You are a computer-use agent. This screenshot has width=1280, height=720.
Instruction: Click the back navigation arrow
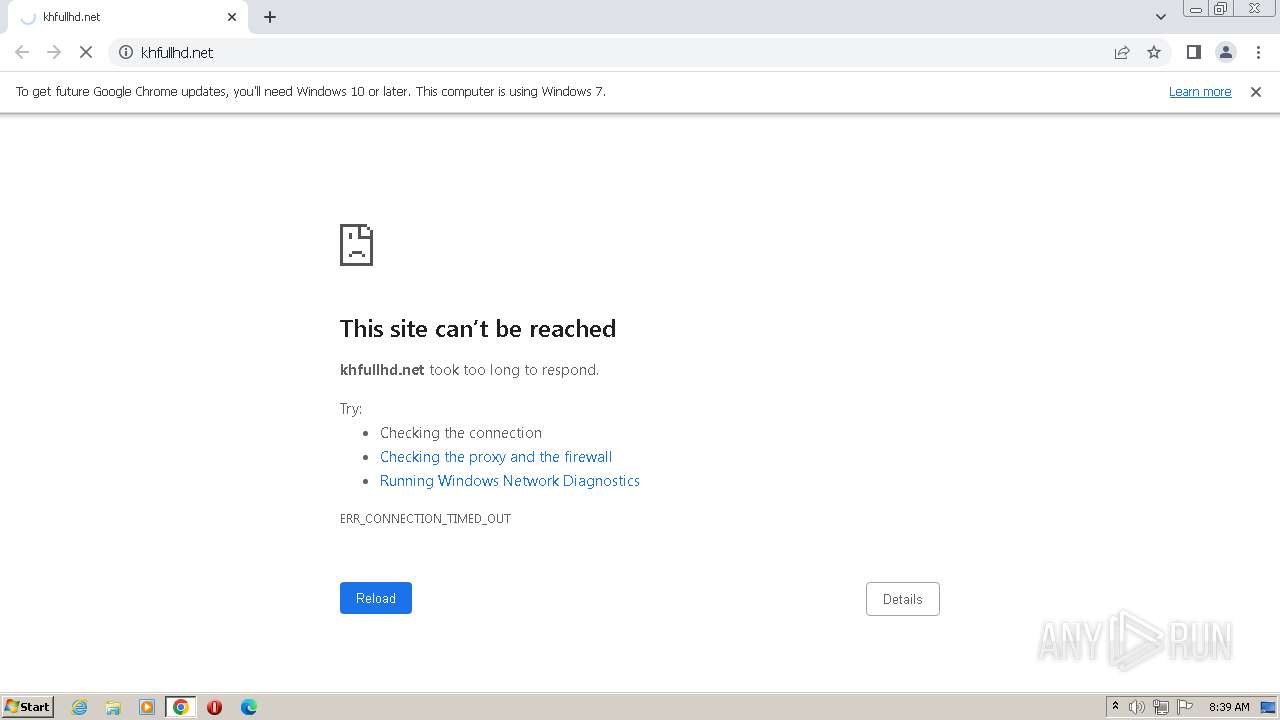(22, 52)
